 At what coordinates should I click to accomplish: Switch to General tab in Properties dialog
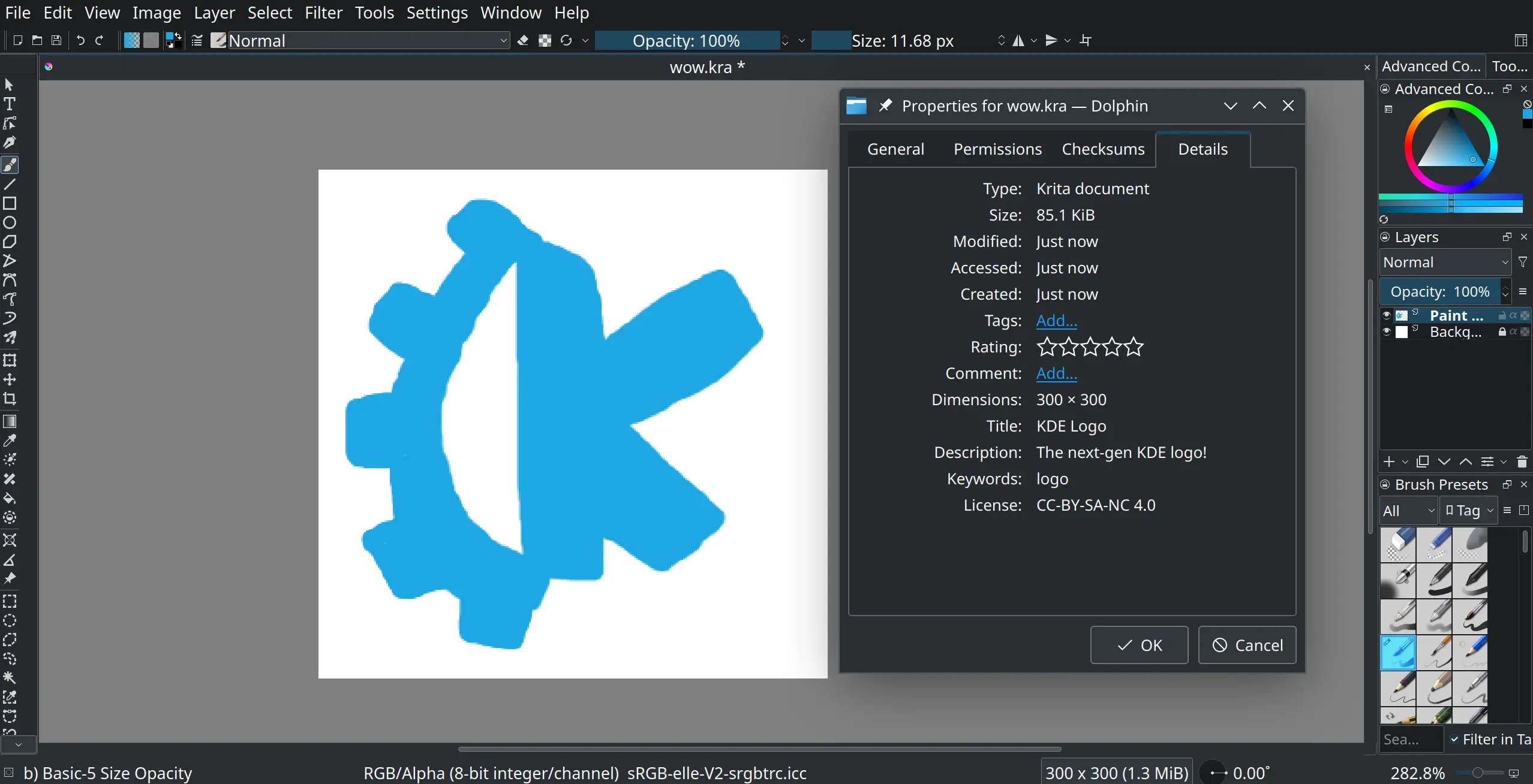(x=895, y=149)
